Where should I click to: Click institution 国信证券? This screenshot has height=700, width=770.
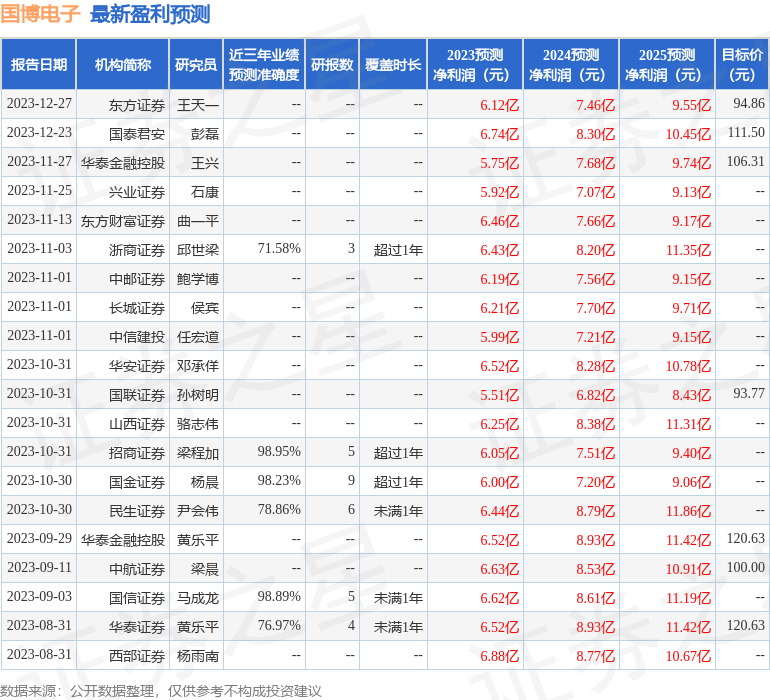[137, 598]
